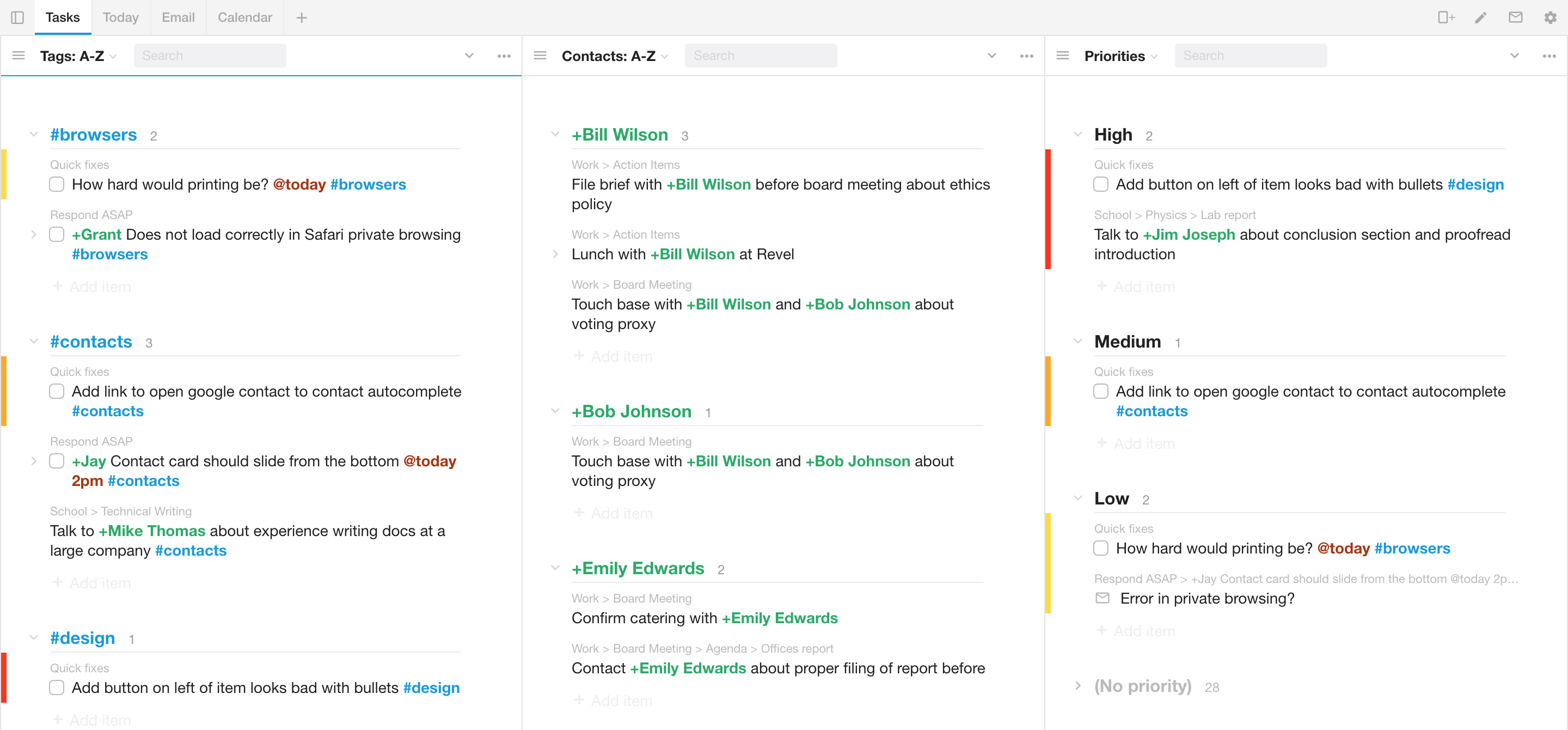
Task: Focus the Search field in Tags pane
Action: [210, 56]
